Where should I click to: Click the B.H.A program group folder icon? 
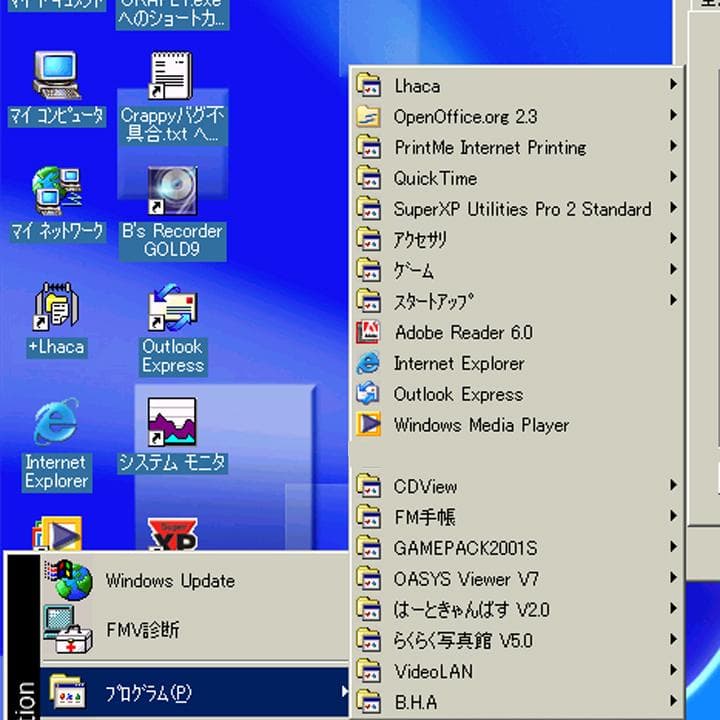click(368, 702)
